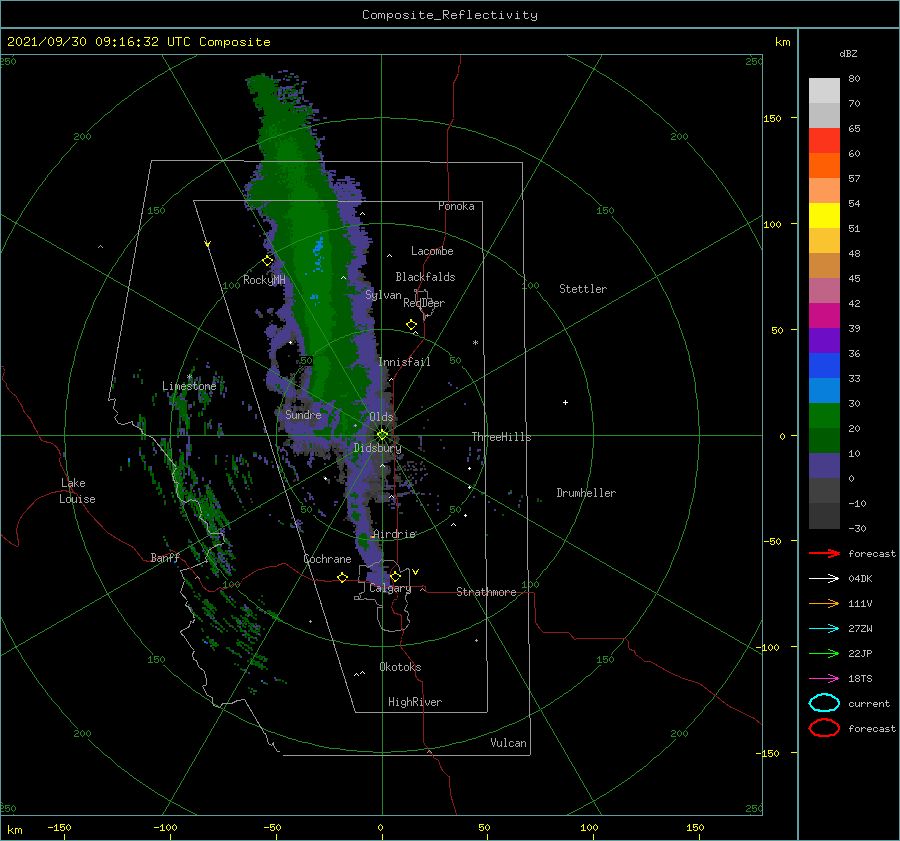This screenshot has width=900, height=841.
Task: Click the Stettler city label
Action: click(x=583, y=289)
